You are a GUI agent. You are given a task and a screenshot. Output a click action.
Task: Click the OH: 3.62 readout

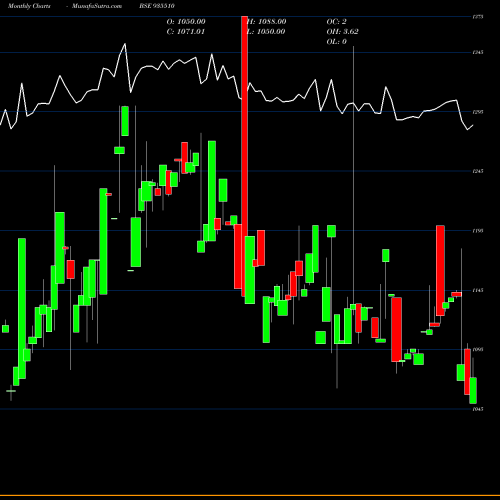click(x=342, y=31)
